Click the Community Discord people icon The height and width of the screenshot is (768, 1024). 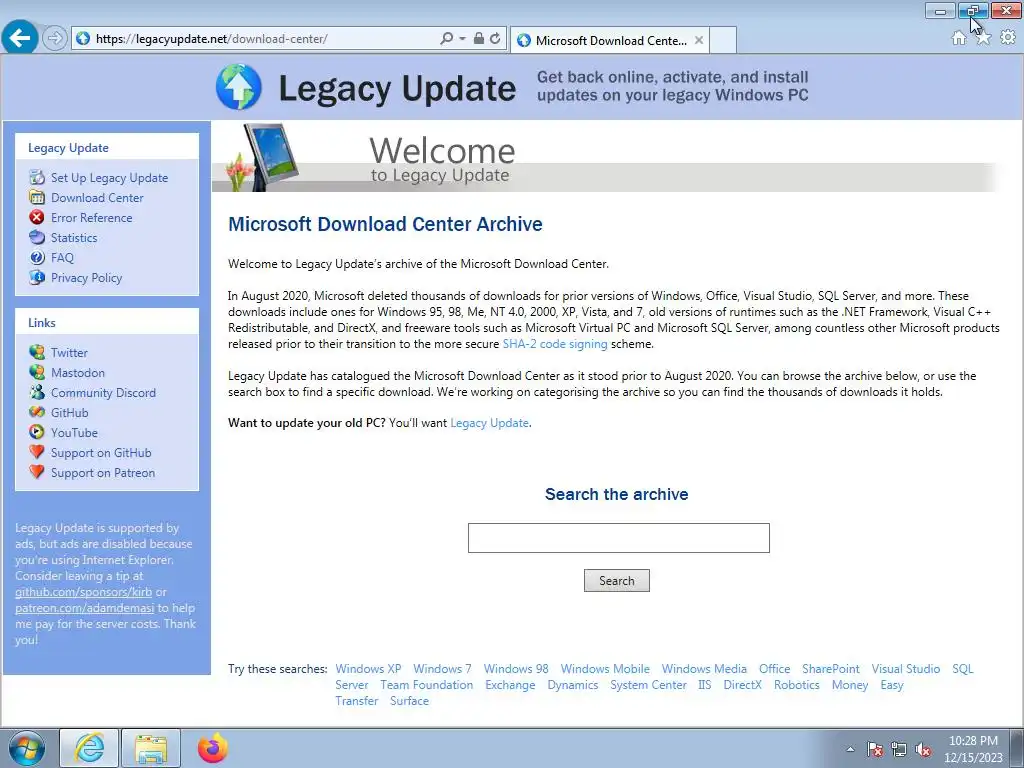[x=37, y=392]
